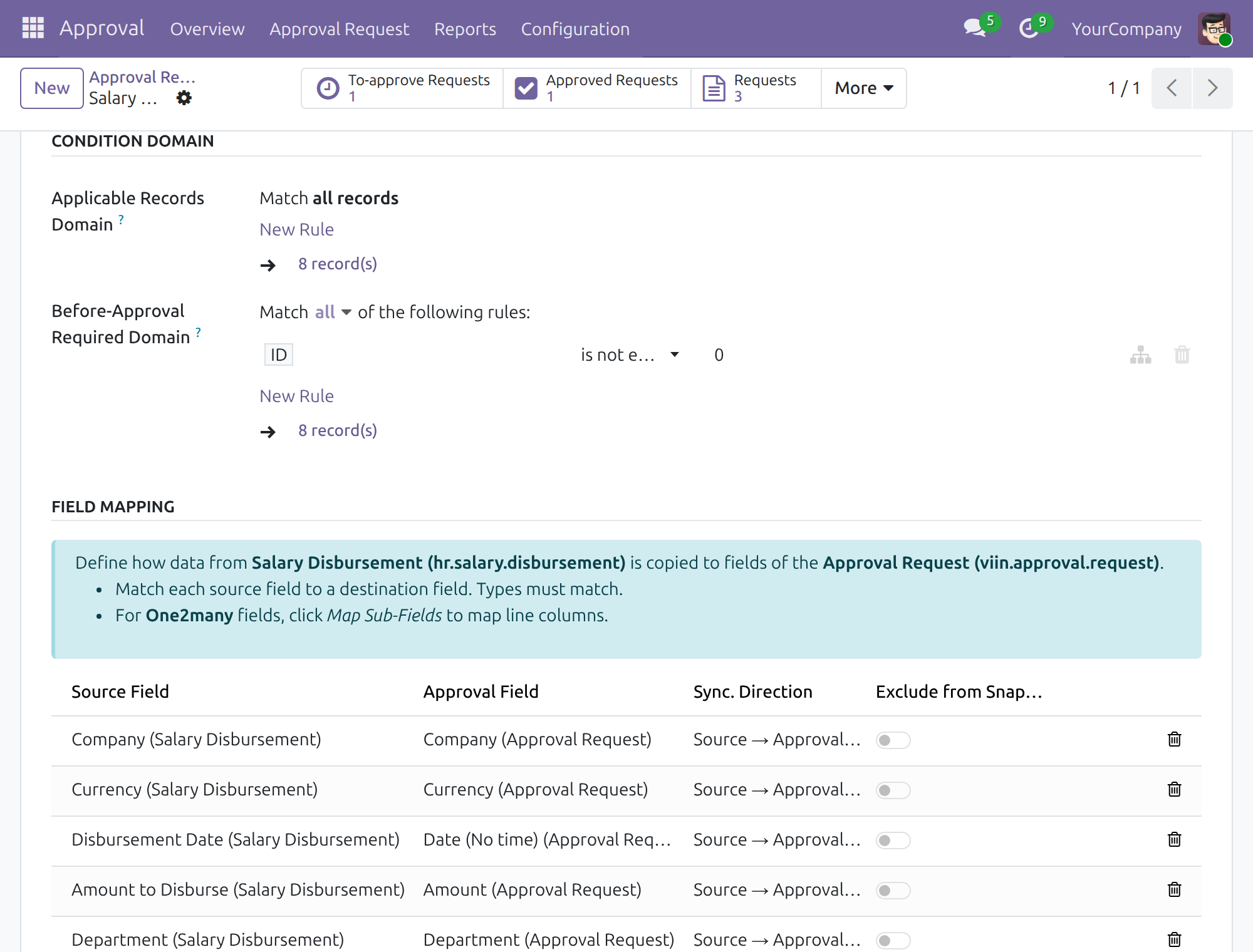This screenshot has height=952, width=1253.
Task: Open the gear actions menu
Action: [x=184, y=98]
